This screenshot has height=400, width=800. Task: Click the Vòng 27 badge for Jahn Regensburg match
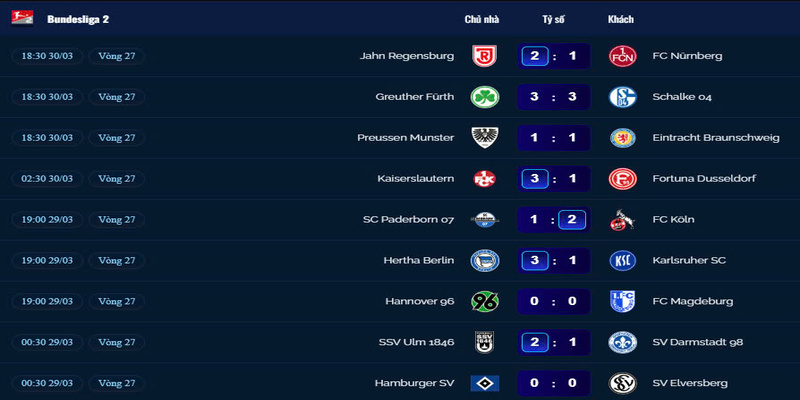(x=117, y=56)
